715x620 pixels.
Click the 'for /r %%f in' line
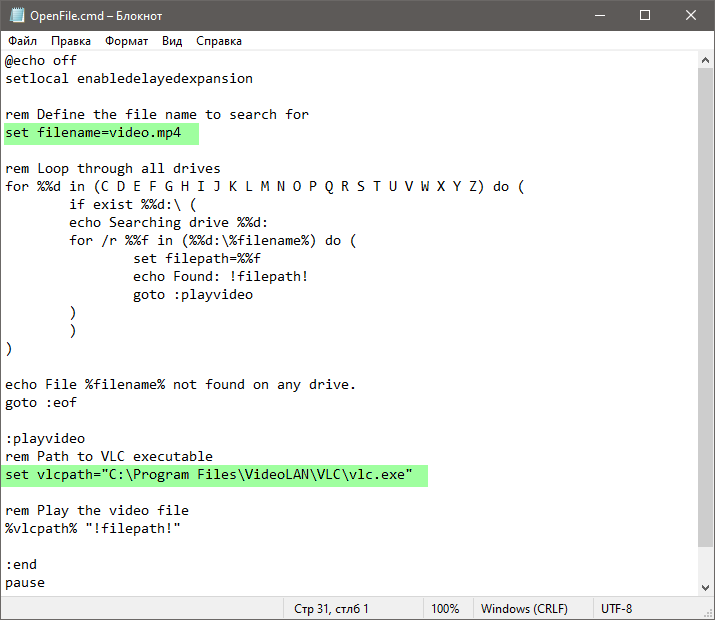coord(212,241)
